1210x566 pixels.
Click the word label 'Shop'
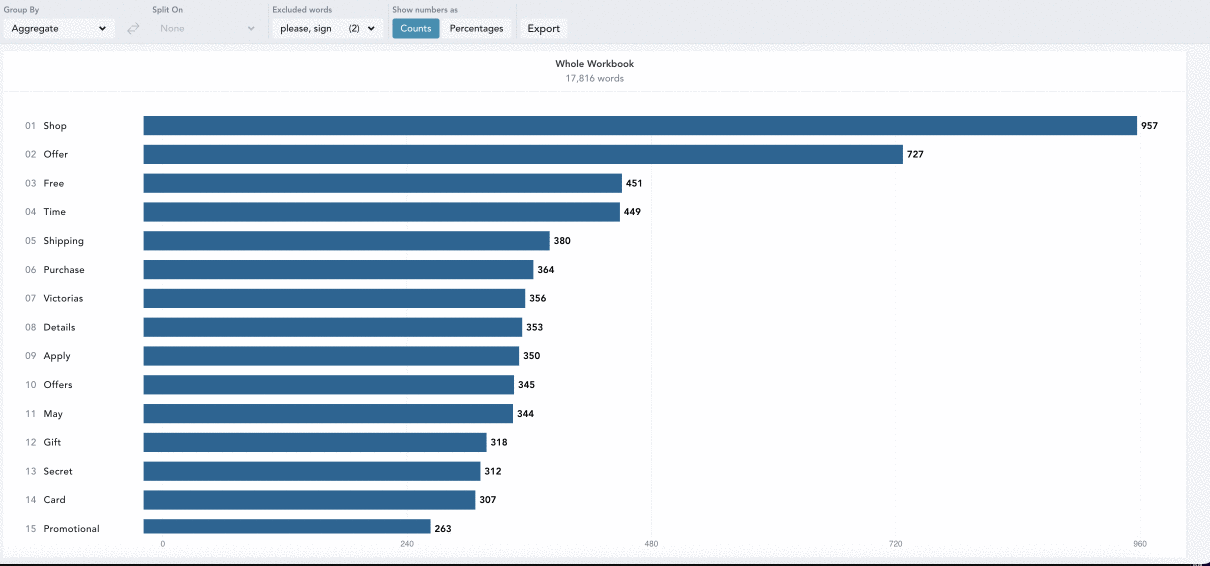coord(55,126)
